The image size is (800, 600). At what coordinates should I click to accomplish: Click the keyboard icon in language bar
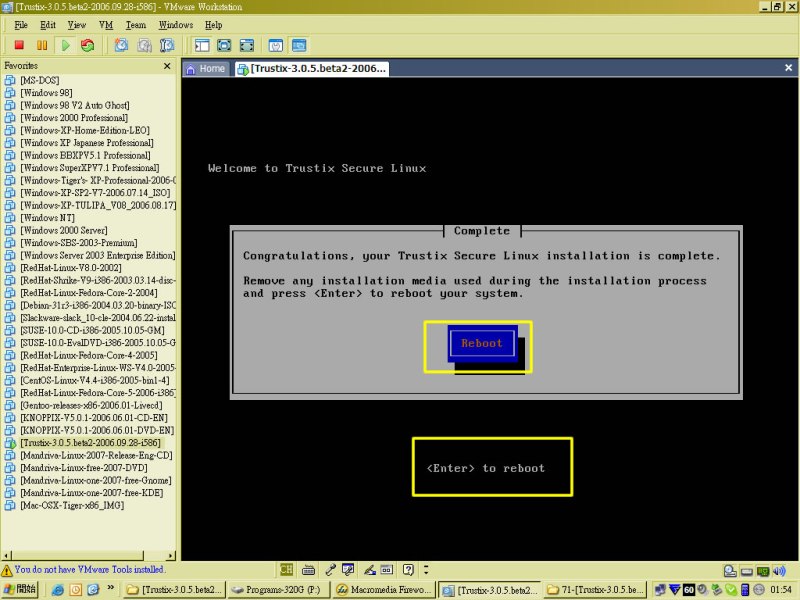pos(308,570)
